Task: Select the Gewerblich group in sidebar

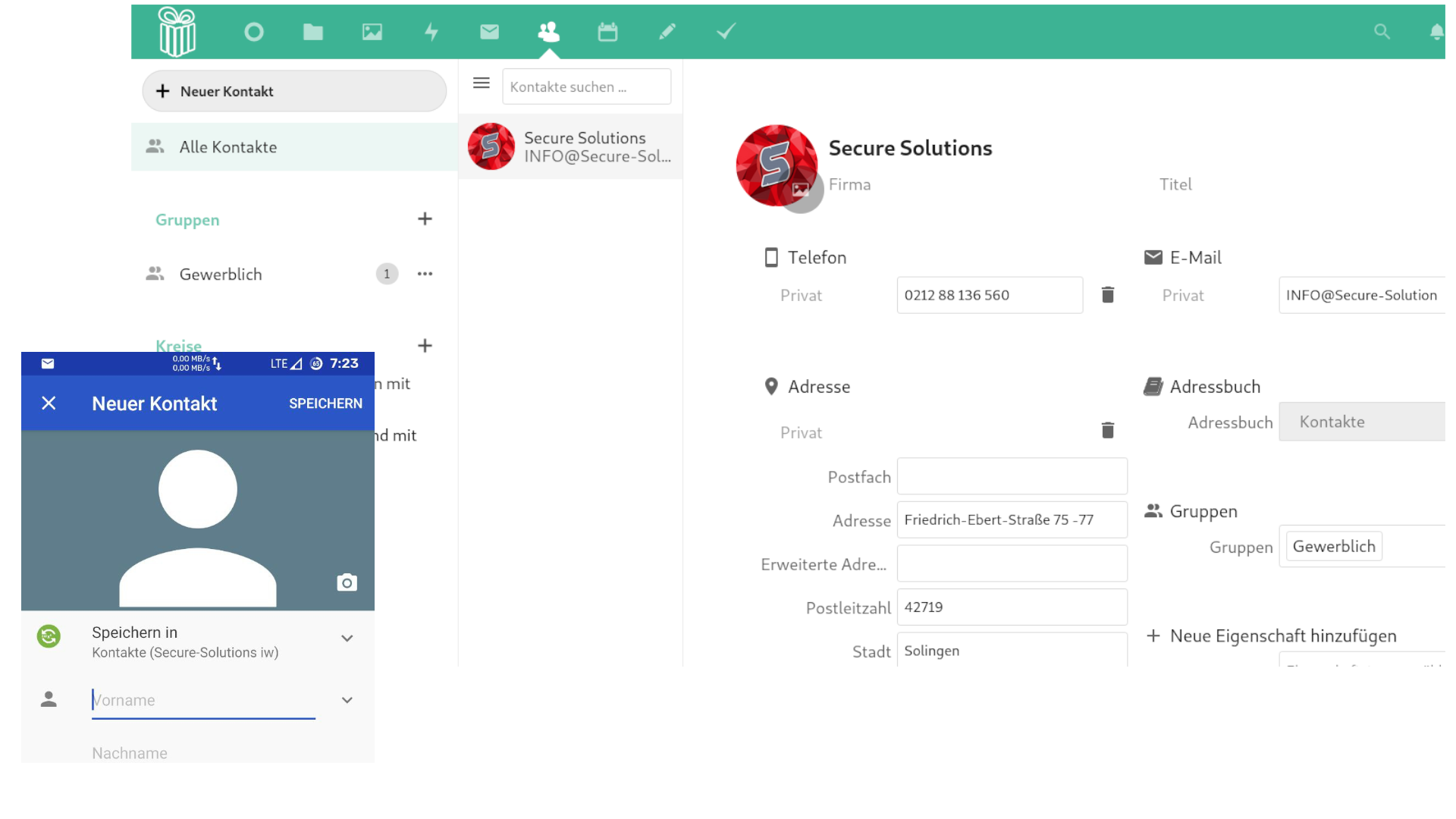Action: tap(221, 275)
